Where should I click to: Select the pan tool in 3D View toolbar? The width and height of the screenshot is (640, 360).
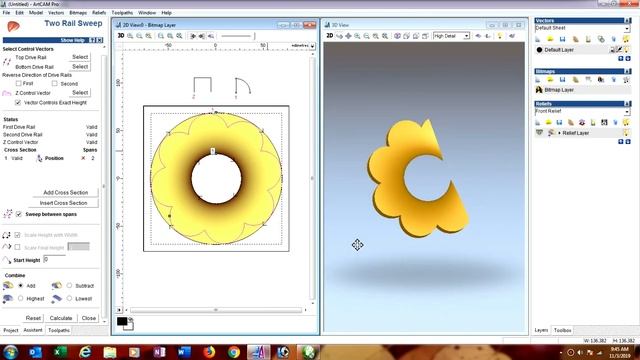[x=348, y=36]
